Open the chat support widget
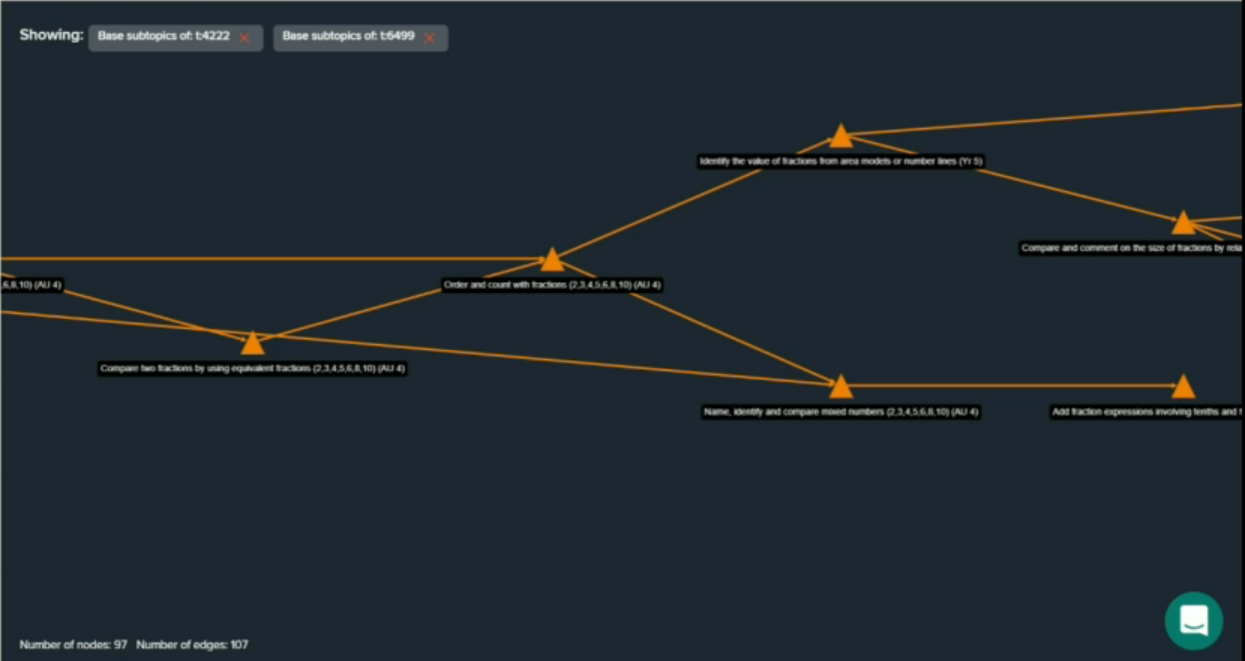The width and height of the screenshot is (1245, 661). pos(1194,620)
